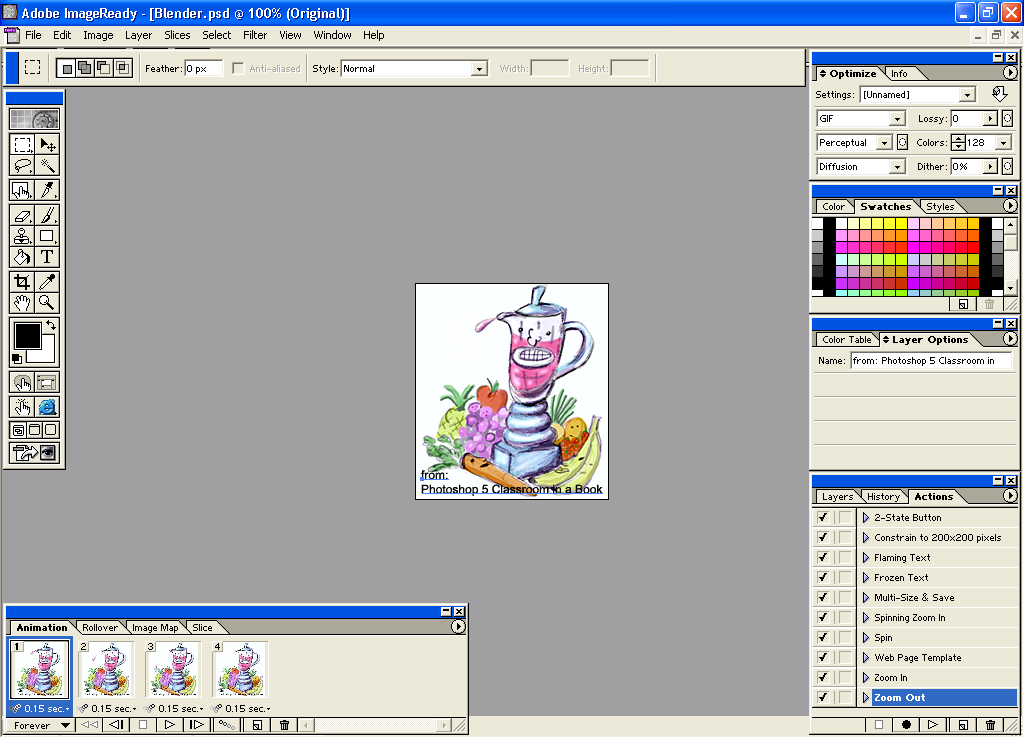Click the Feather input field
Image resolution: width=1024 pixels, height=738 pixels.
pyautogui.click(x=203, y=69)
